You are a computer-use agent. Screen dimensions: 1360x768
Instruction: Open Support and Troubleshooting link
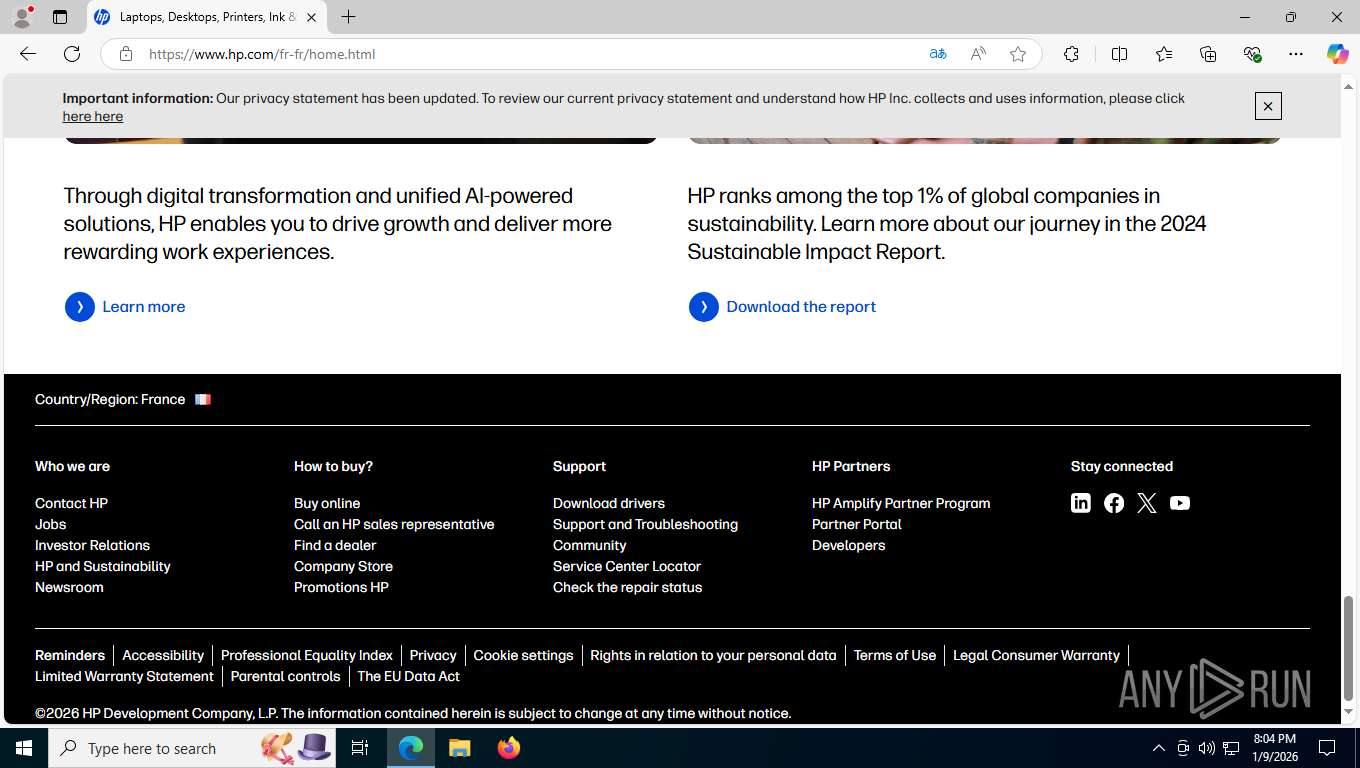click(x=645, y=524)
